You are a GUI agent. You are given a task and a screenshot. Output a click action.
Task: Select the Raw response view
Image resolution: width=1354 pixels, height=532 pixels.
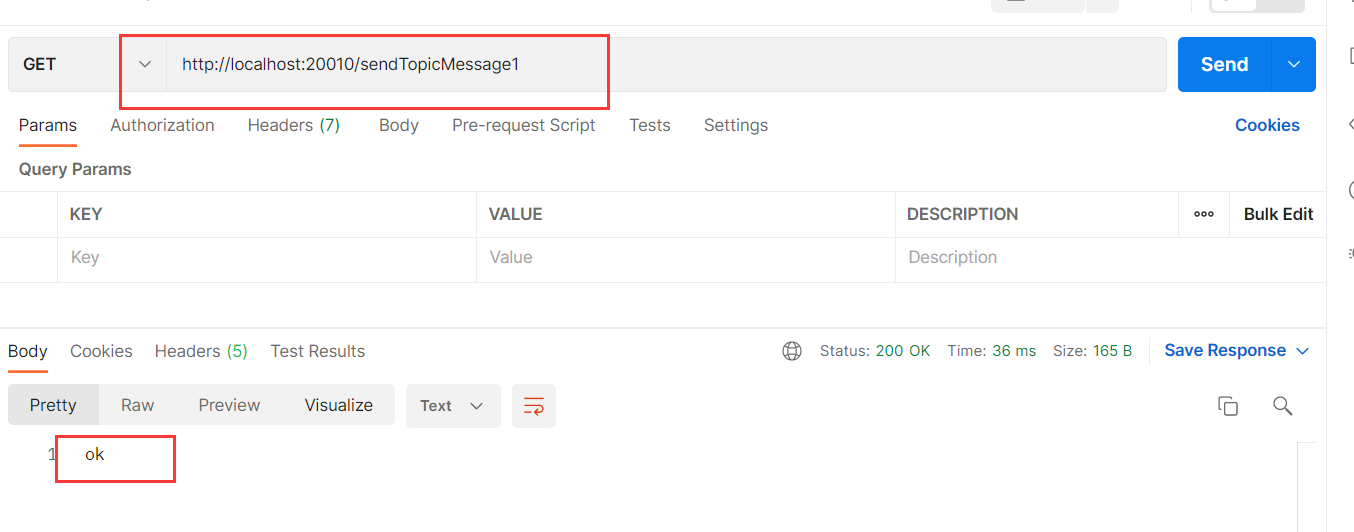pos(137,405)
